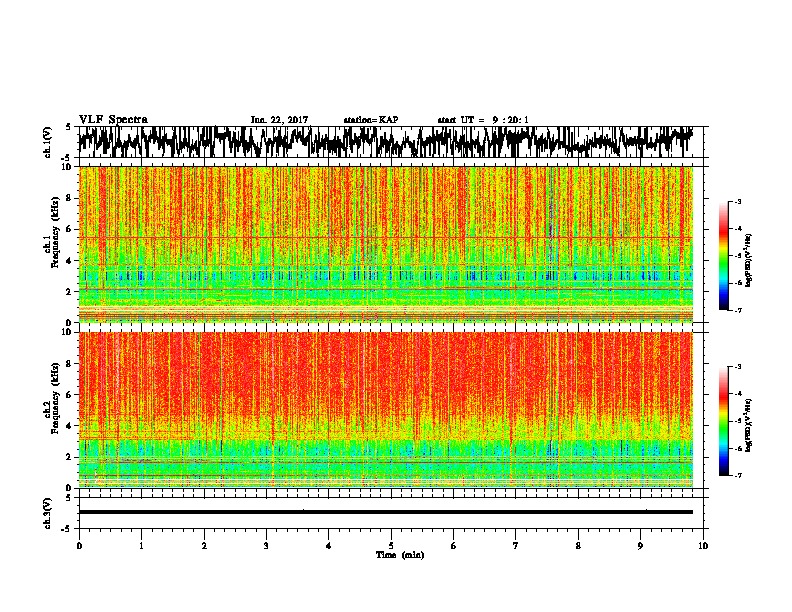792x612 pixels.
Task: Click the 10 minute tick label on time axis
Action: click(703, 546)
